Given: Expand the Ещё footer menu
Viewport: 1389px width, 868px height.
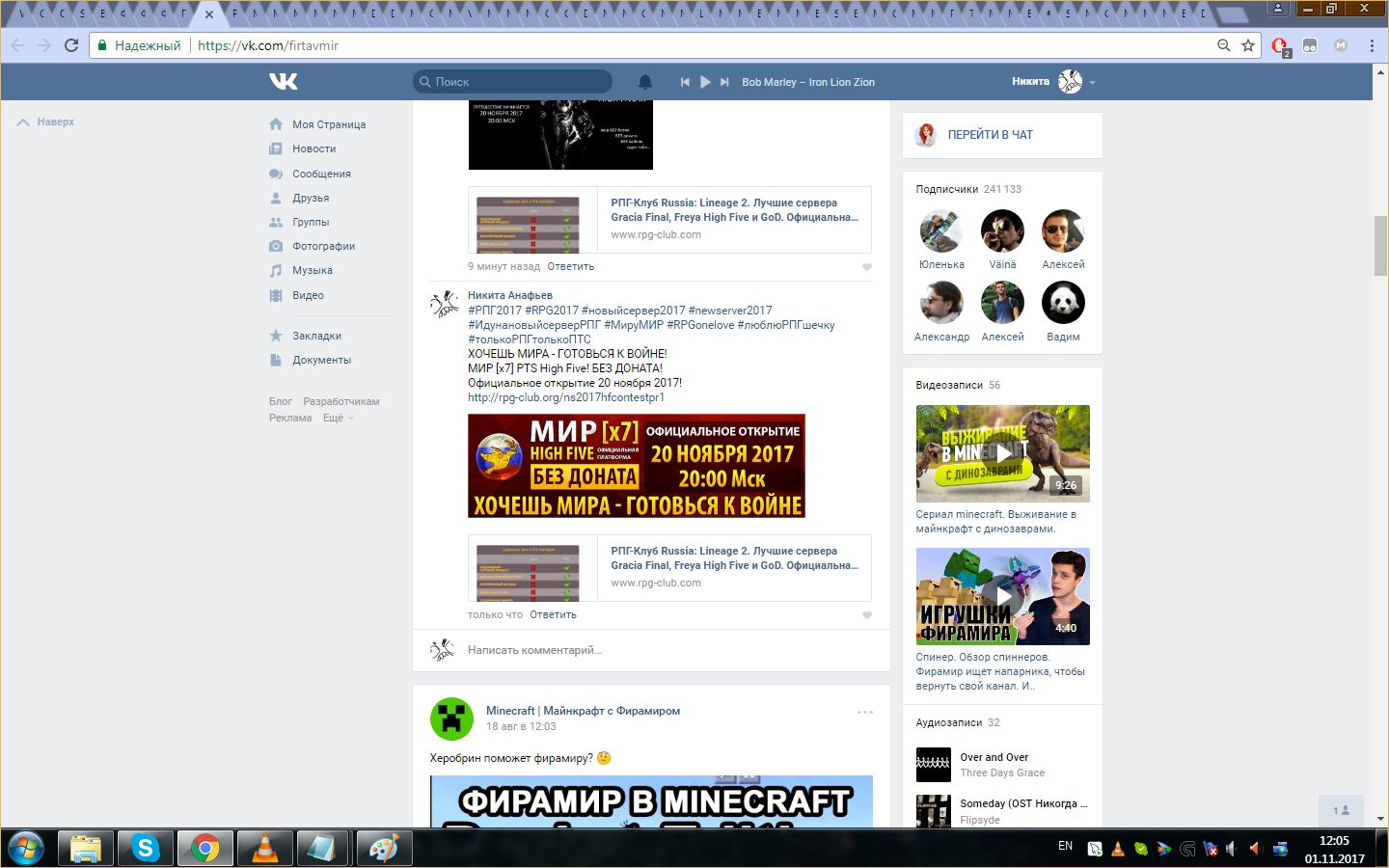Looking at the screenshot, I should [x=338, y=418].
